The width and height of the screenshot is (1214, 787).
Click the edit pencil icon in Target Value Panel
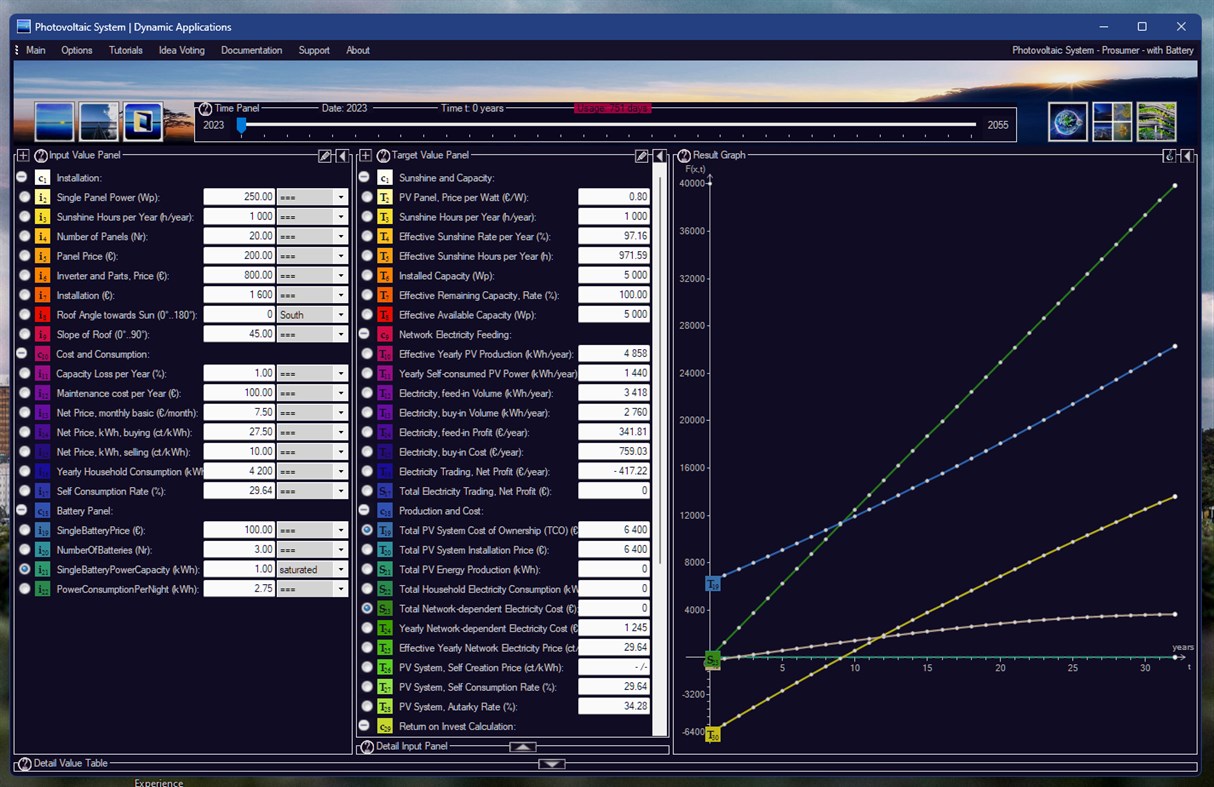coord(642,156)
